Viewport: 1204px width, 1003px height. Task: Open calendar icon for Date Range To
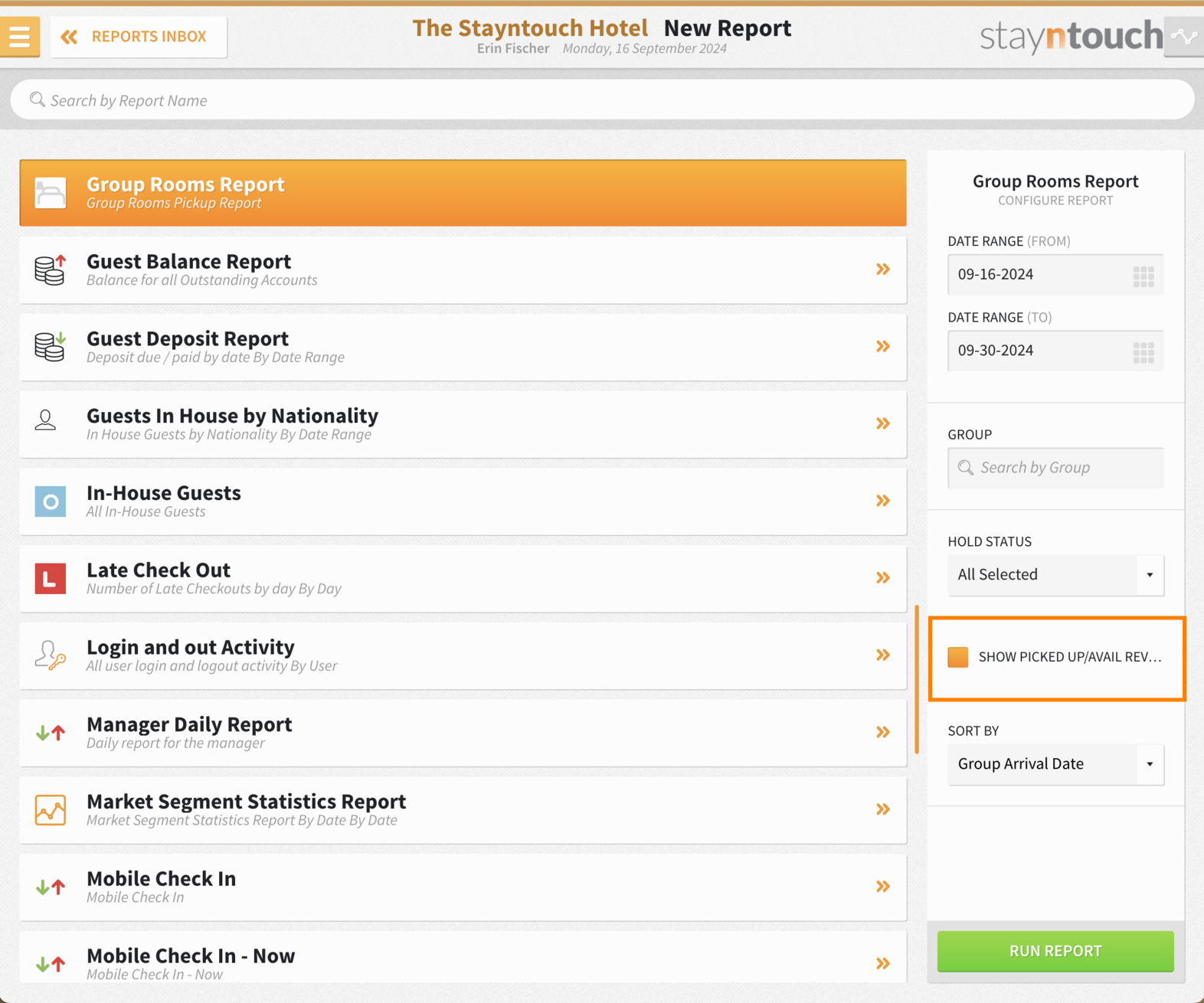coord(1143,352)
